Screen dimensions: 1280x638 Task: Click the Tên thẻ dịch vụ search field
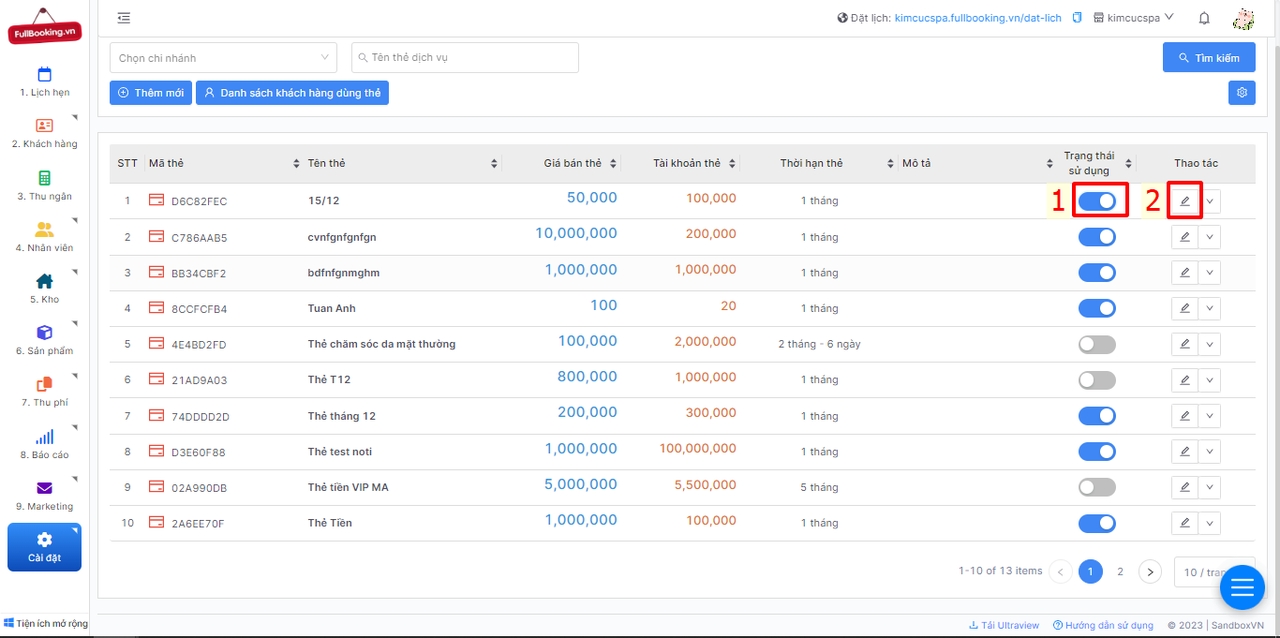coord(465,58)
